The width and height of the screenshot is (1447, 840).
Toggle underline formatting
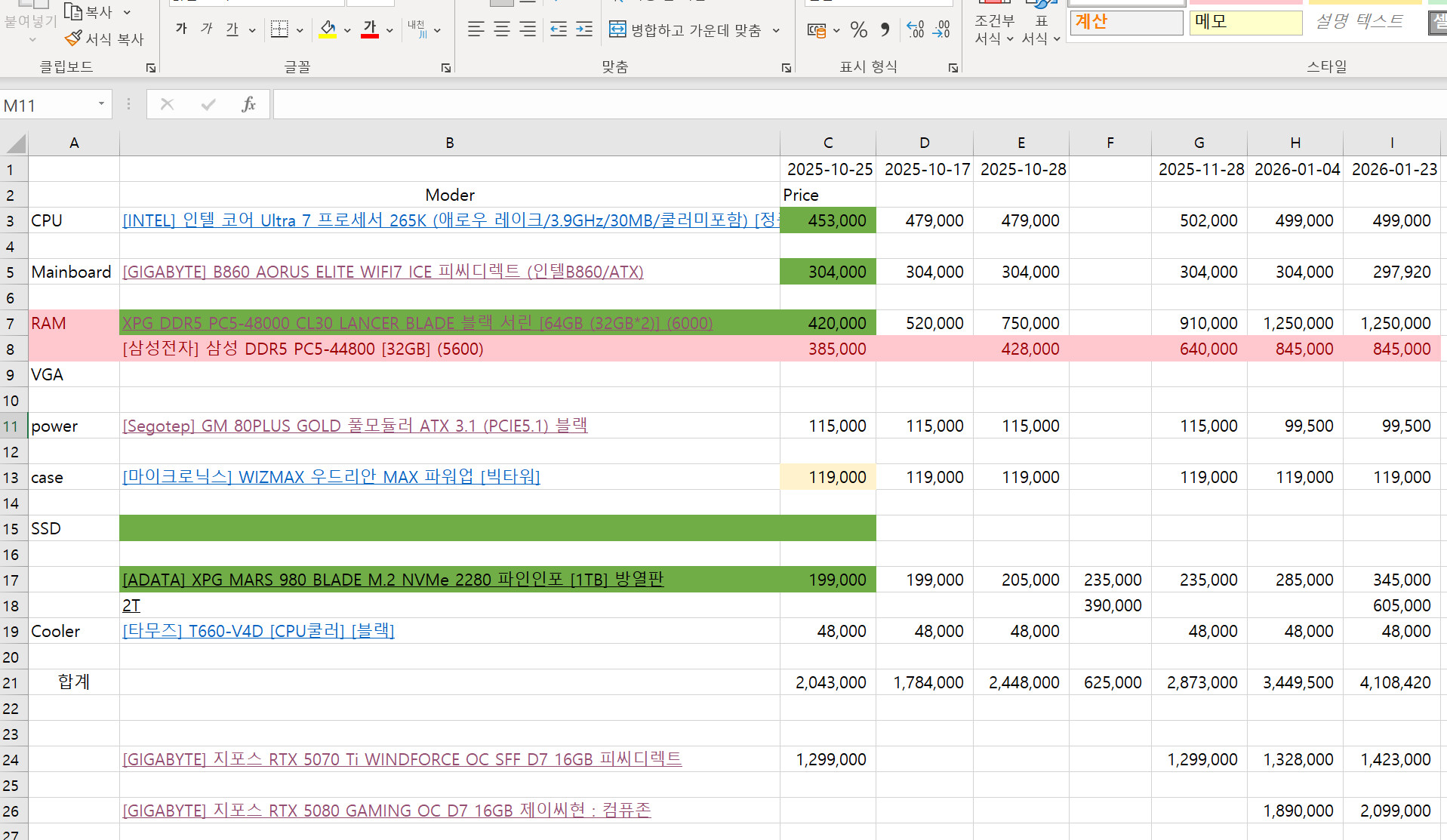(x=232, y=29)
